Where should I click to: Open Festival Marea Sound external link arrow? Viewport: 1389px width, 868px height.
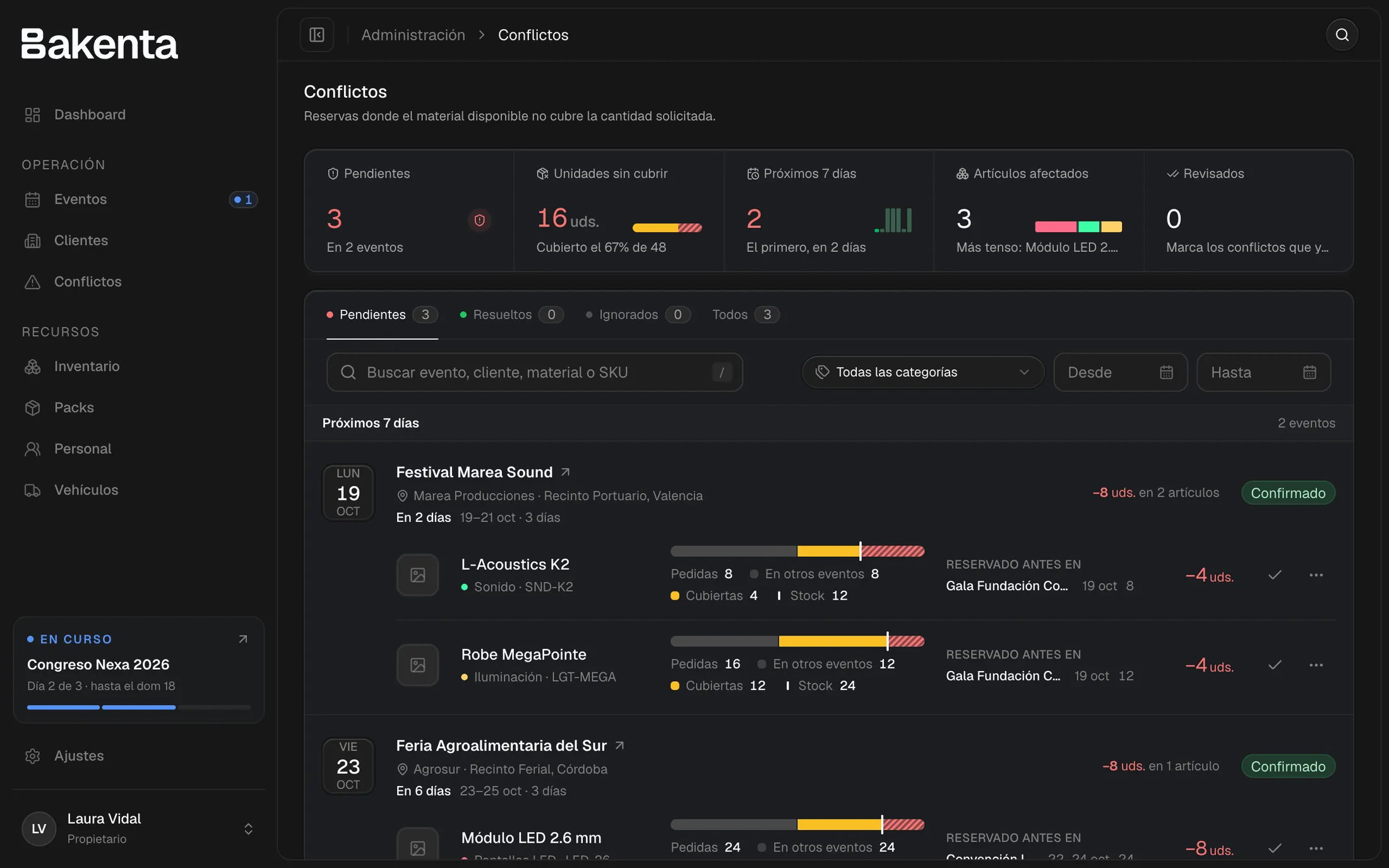[566, 472]
